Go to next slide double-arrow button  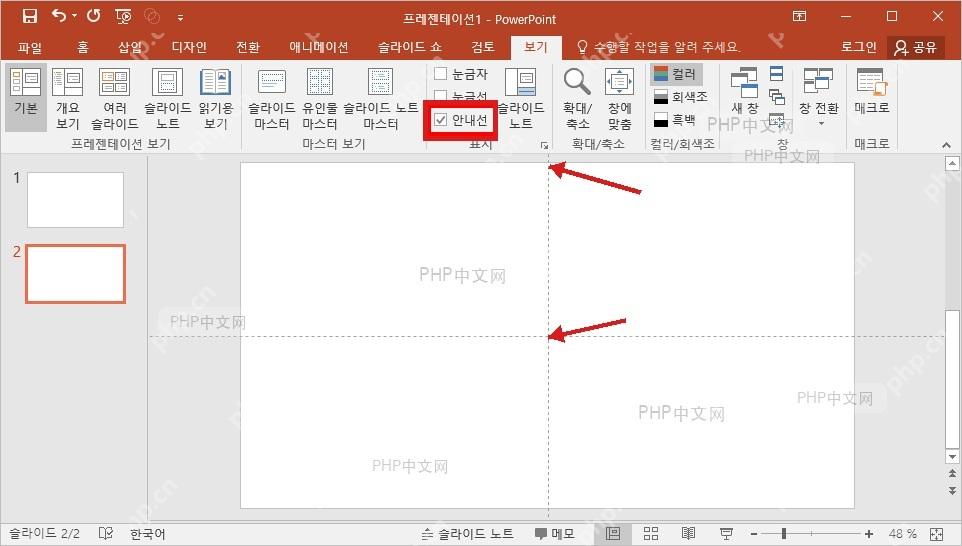click(x=952, y=490)
